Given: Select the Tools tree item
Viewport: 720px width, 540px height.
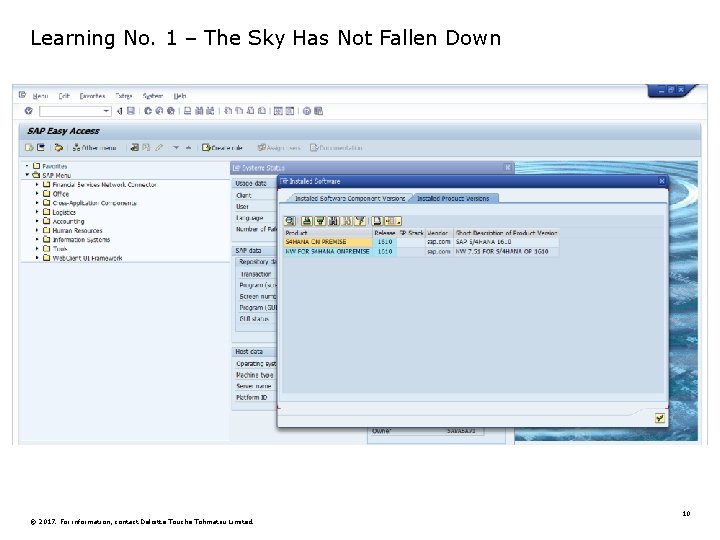Looking at the screenshot, I should coord(60,249).
